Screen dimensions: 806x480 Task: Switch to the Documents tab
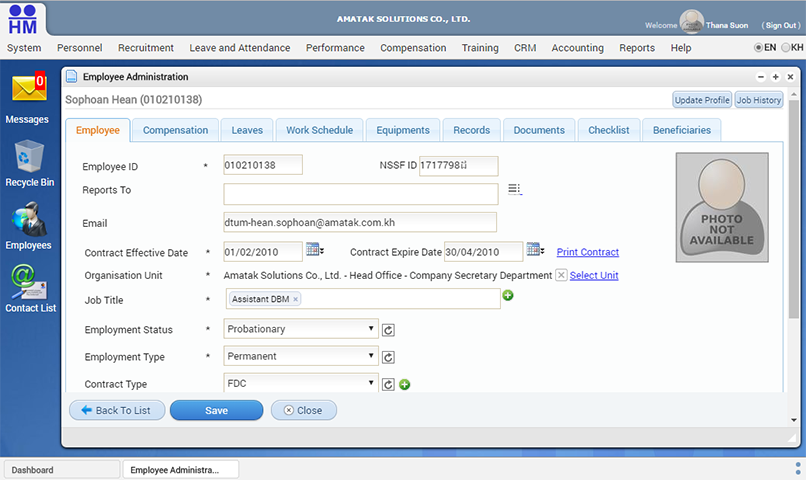(539, 130)
